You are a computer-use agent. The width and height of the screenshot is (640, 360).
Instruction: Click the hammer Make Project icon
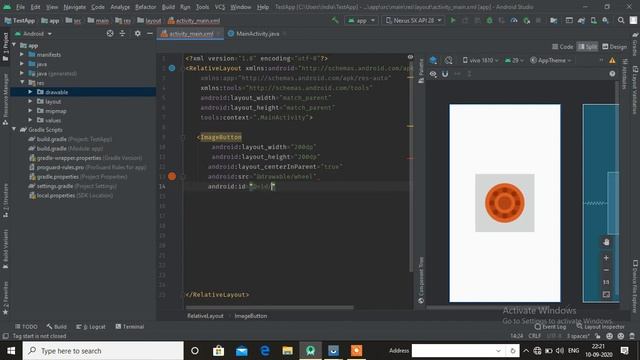pyautogui.click(x=335, y=20)
